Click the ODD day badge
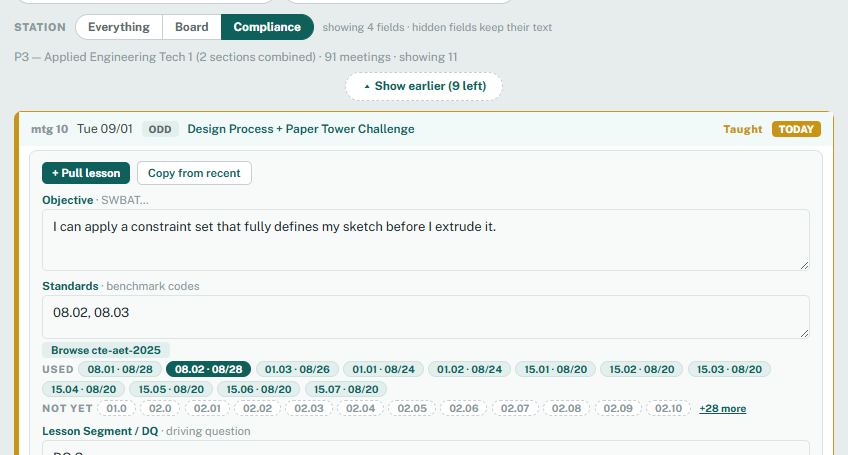This screenshot has height=455, width=848. click(x=160, y=129)
